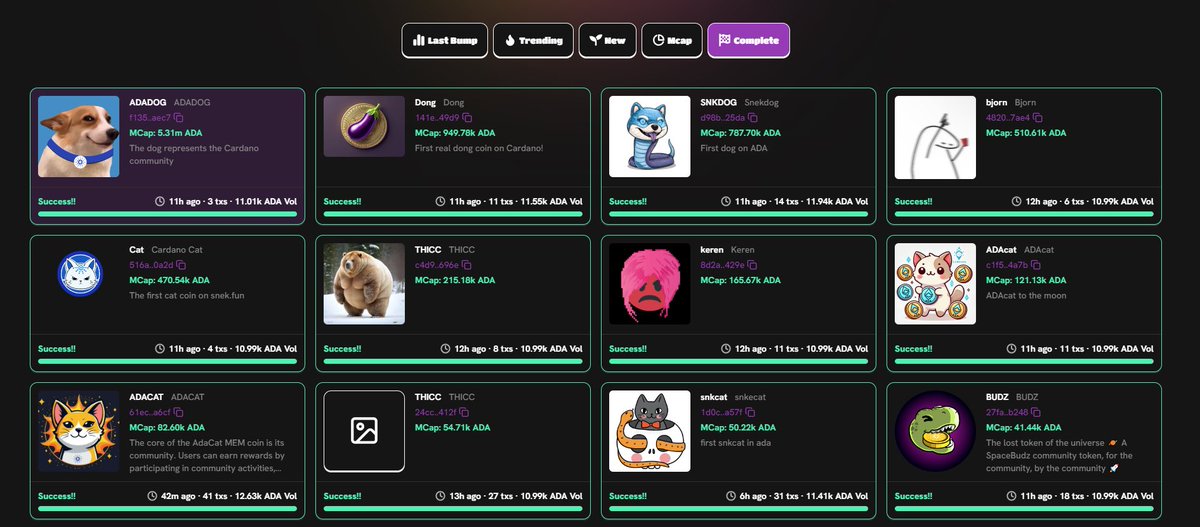Copy the snkcat address 1d0c..a57f
The image size is (1200, 527).
751,412
